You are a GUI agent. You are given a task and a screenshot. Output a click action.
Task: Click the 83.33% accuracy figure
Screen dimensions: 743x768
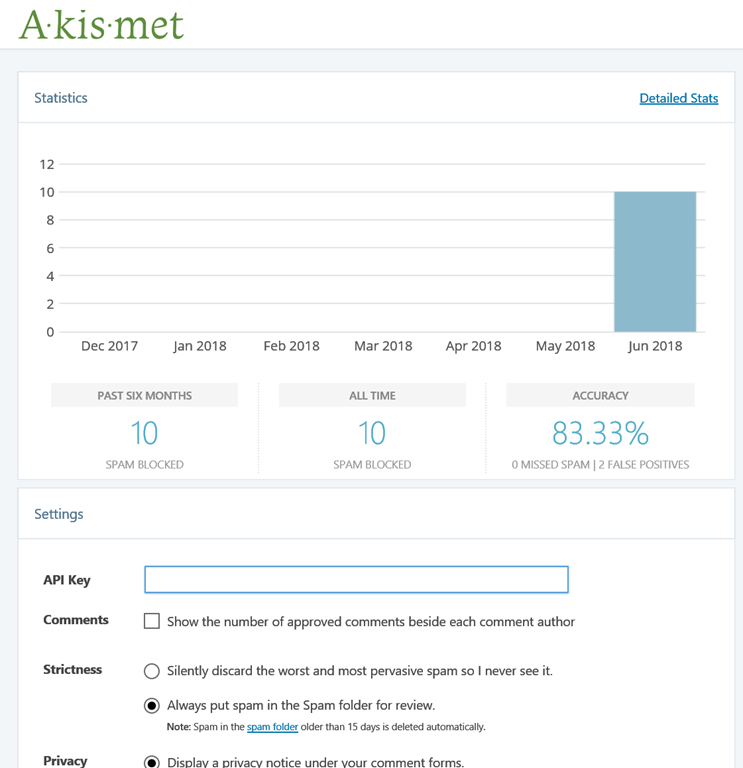[600, 433]
